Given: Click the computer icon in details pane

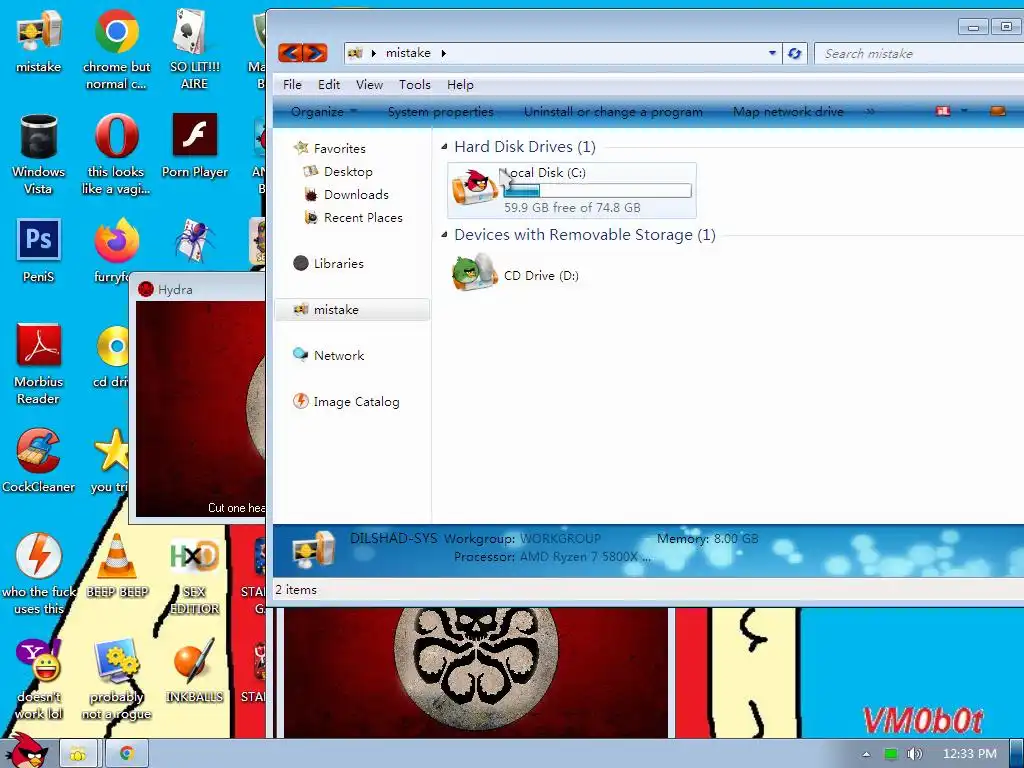Looking at the screenshot, I should click(x=313, y=550).
